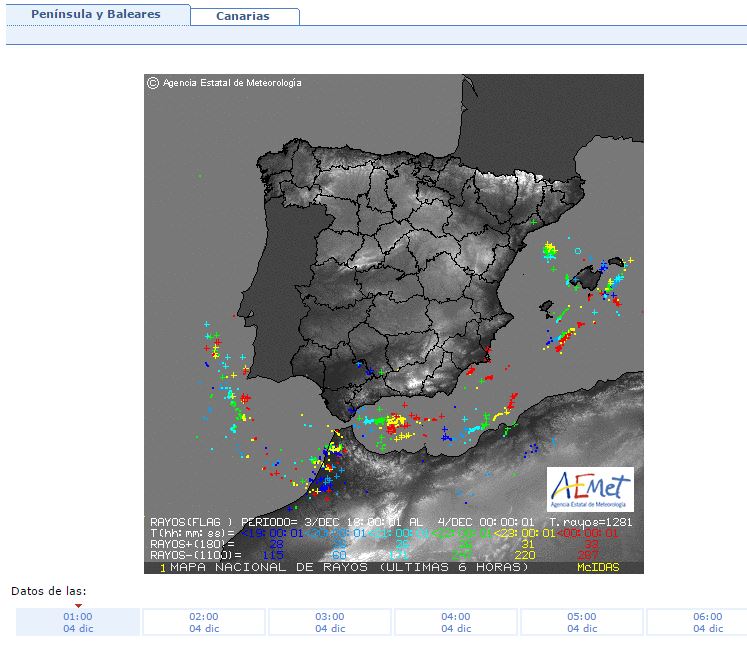Open the 05:00 04 dic data

point(582,622)
